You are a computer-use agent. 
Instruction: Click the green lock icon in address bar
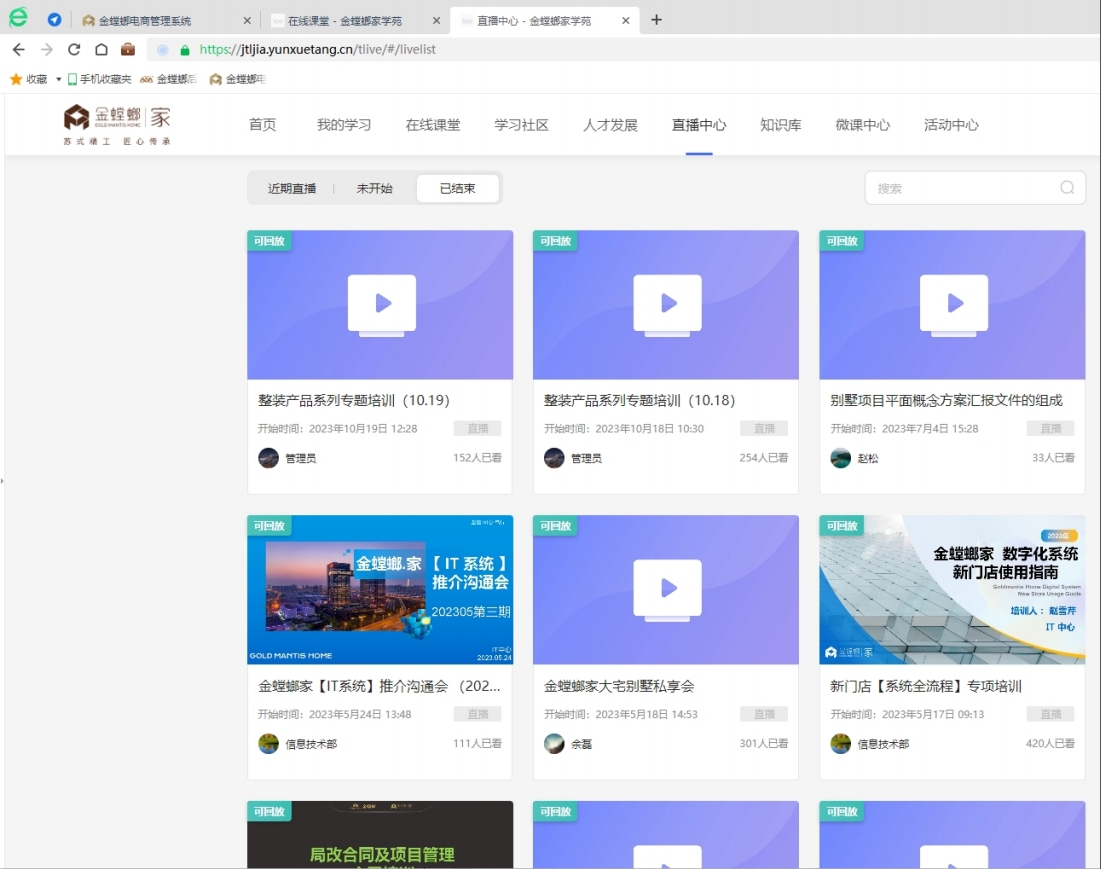185,50
